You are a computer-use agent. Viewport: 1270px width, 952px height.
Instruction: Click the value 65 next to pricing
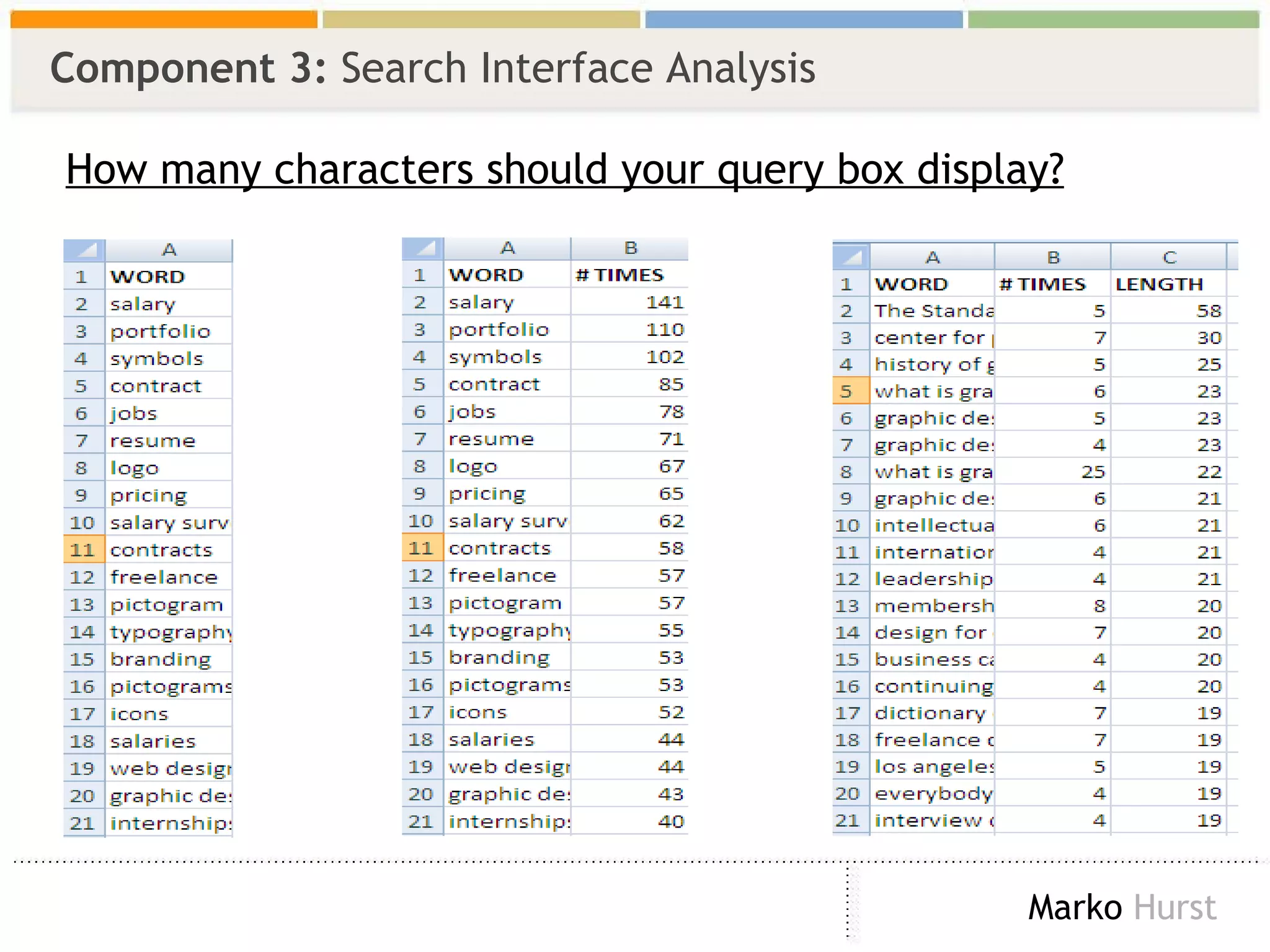629,493
